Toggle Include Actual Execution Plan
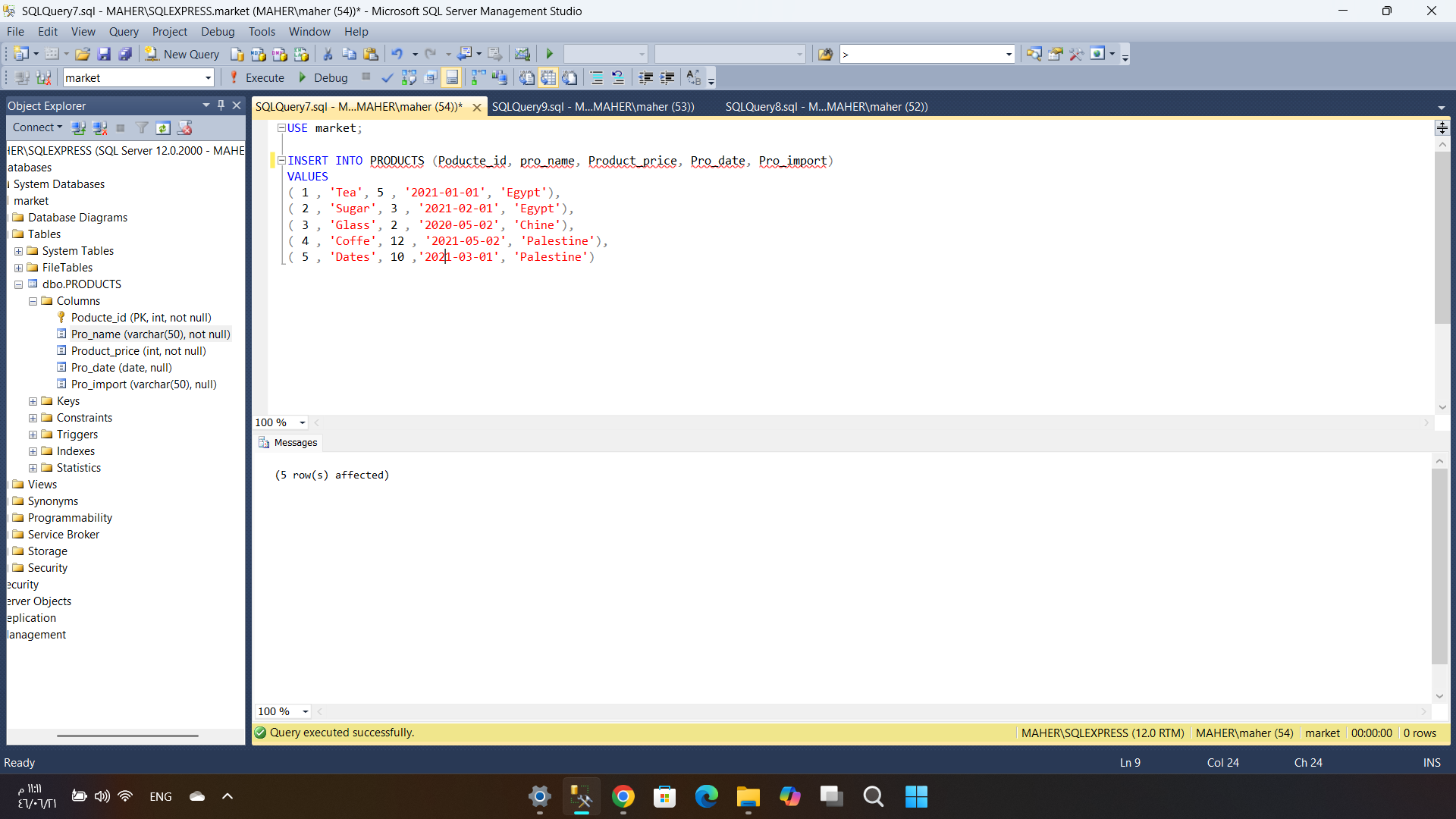Viewport: 1456px width, 819px height. tap(478, 77)
